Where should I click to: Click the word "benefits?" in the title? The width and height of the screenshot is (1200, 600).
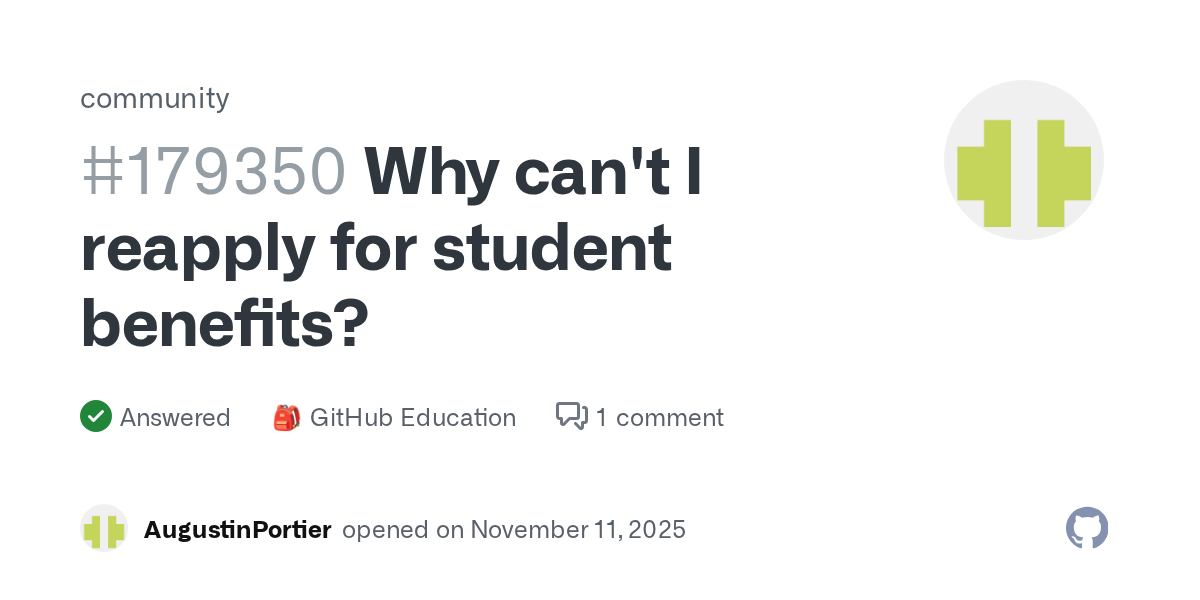(x=224, y=322)
